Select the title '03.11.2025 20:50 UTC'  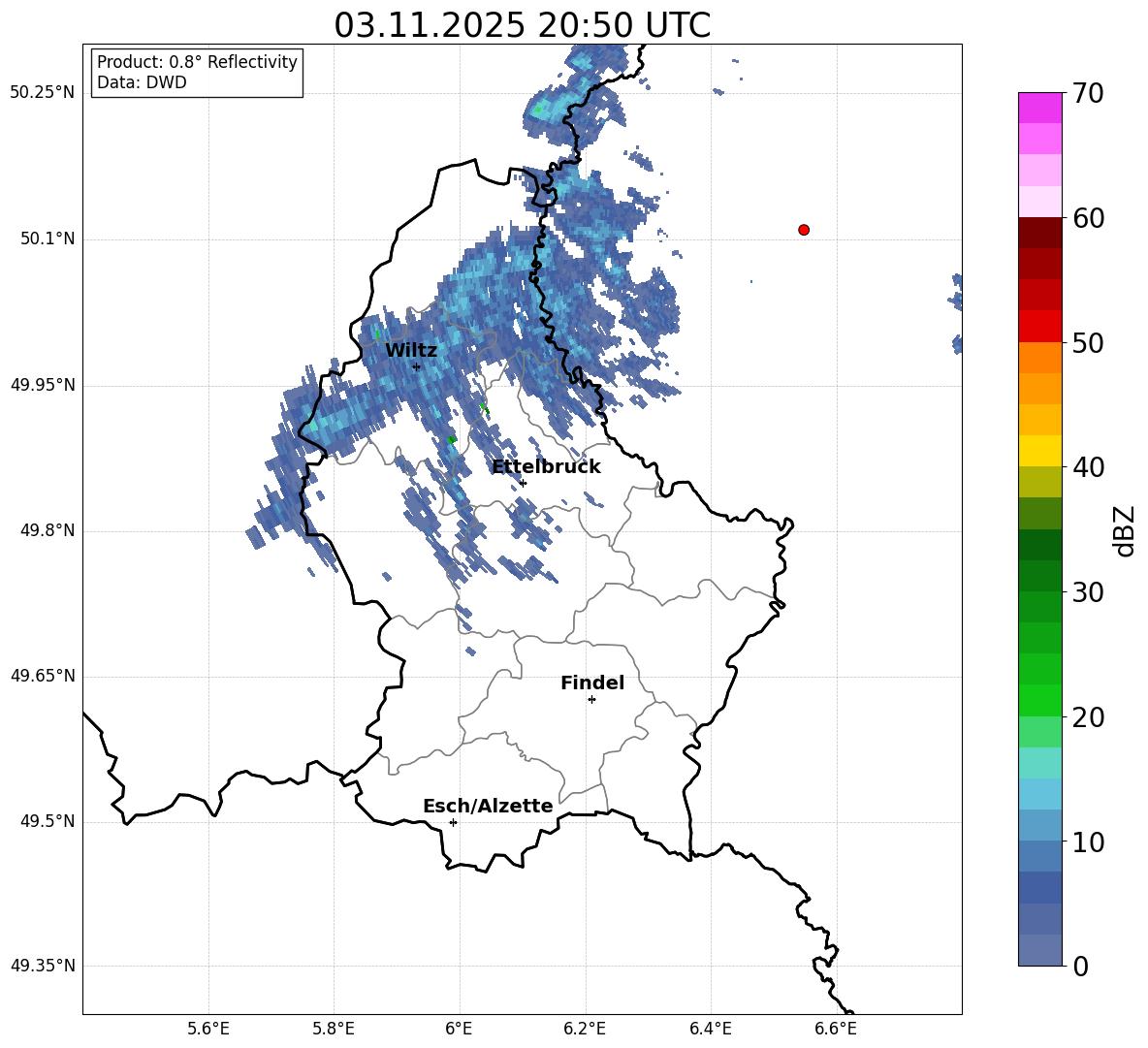[522, 25]
